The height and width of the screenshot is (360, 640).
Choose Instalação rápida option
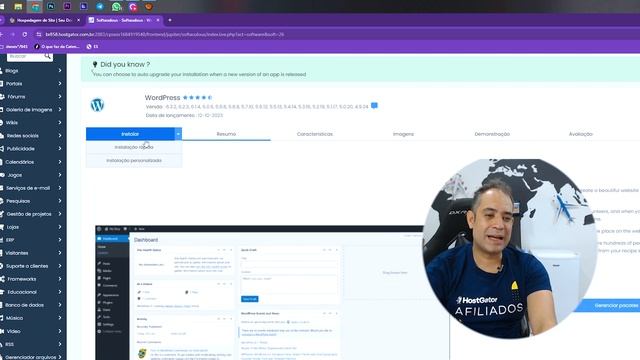134,147
